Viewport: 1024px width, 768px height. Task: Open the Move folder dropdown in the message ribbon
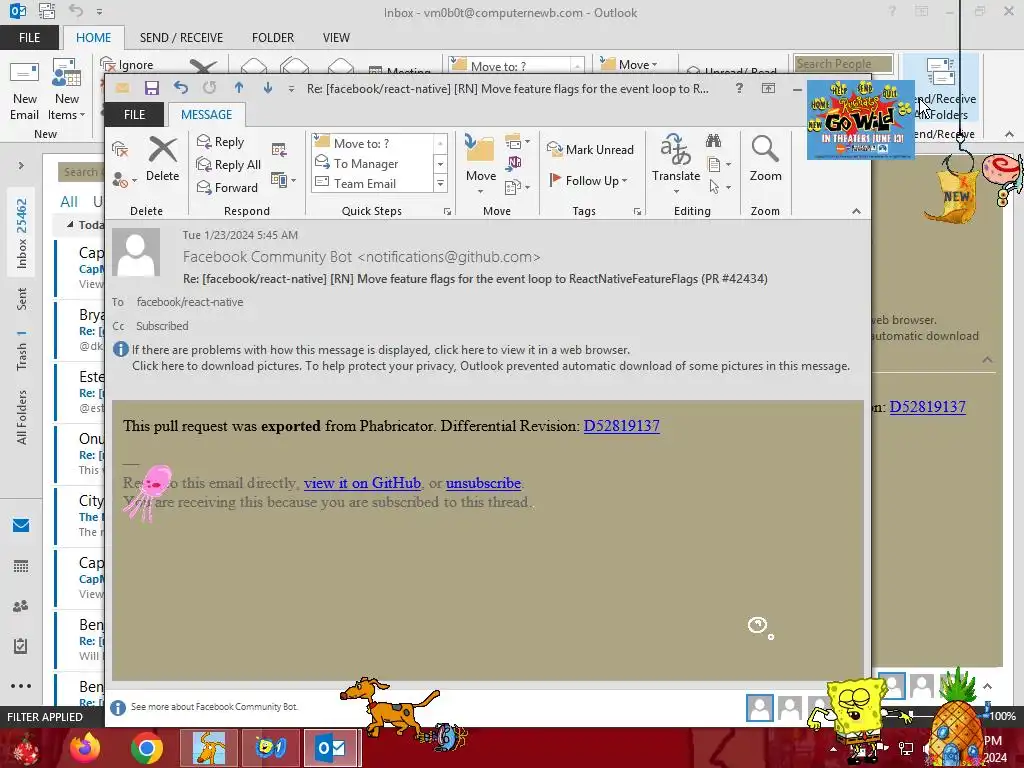[481, 163]
